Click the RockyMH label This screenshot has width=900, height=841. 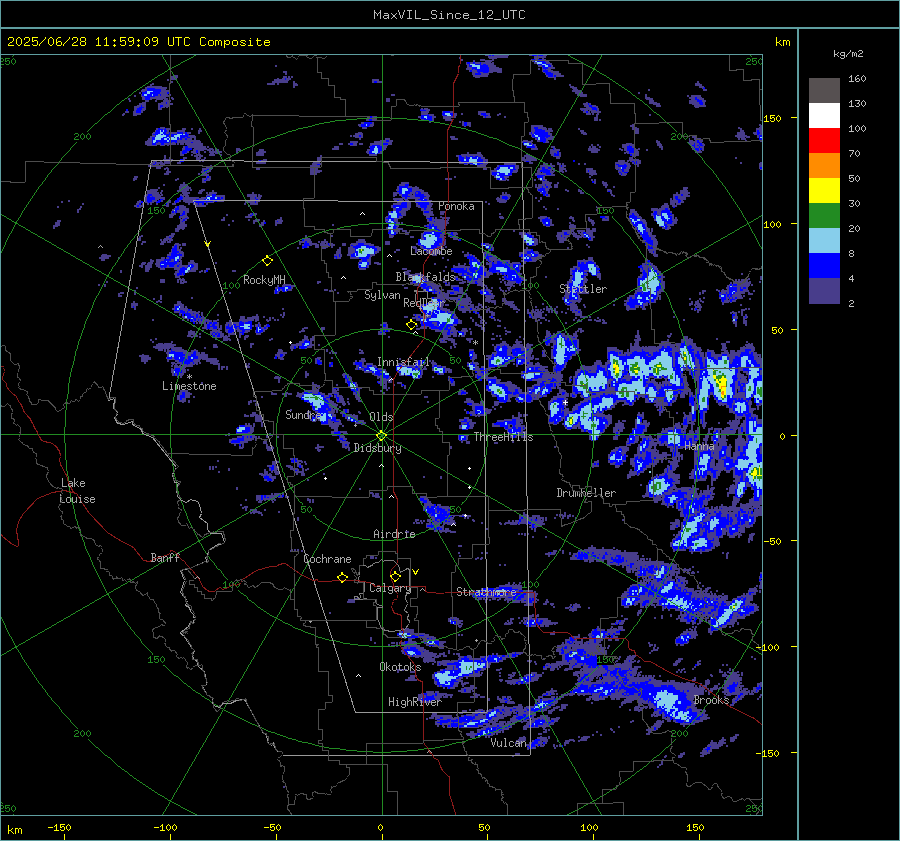[264, 280]
